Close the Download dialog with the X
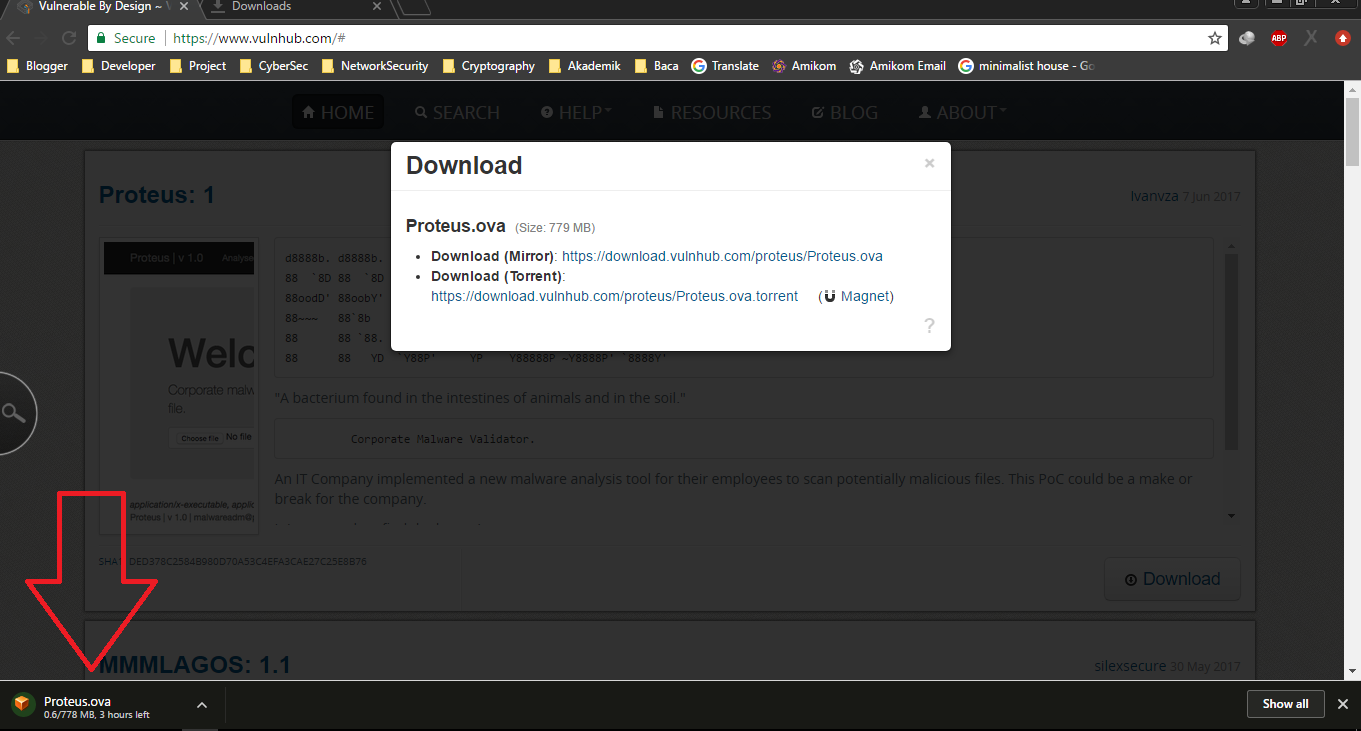 (x=929, y=163)
